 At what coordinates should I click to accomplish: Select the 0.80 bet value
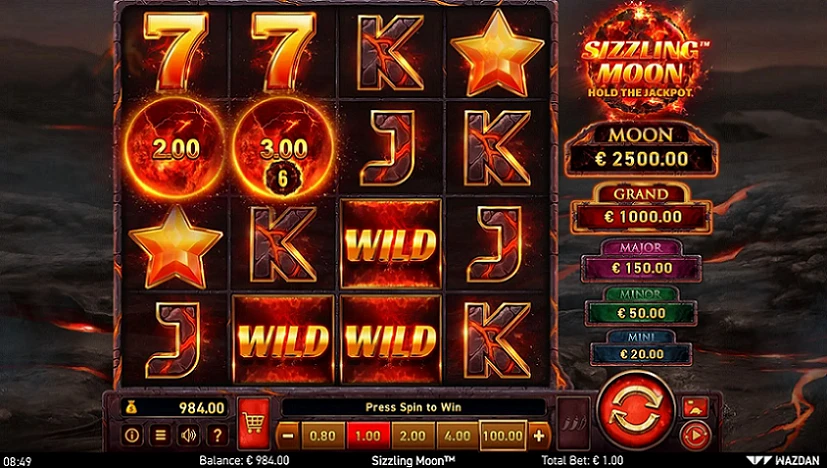[322, 436]
